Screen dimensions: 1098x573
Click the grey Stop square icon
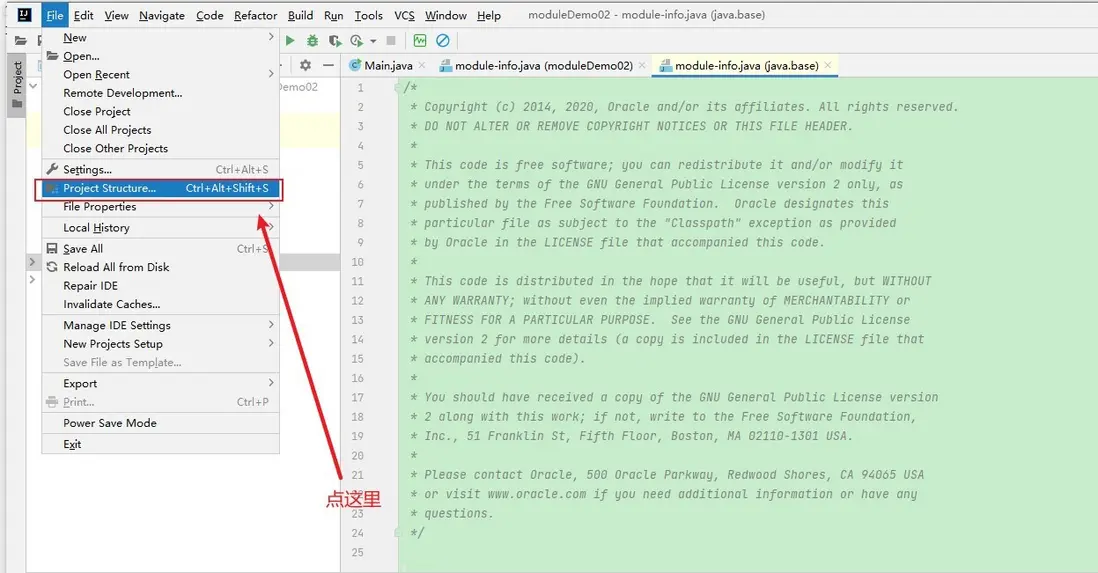point(391,41)
